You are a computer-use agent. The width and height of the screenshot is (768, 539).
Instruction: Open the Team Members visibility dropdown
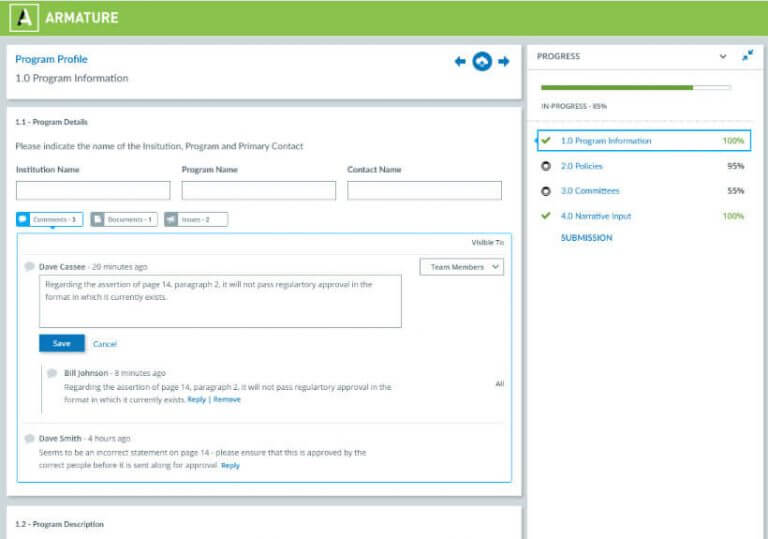click(x=461, y=267)
